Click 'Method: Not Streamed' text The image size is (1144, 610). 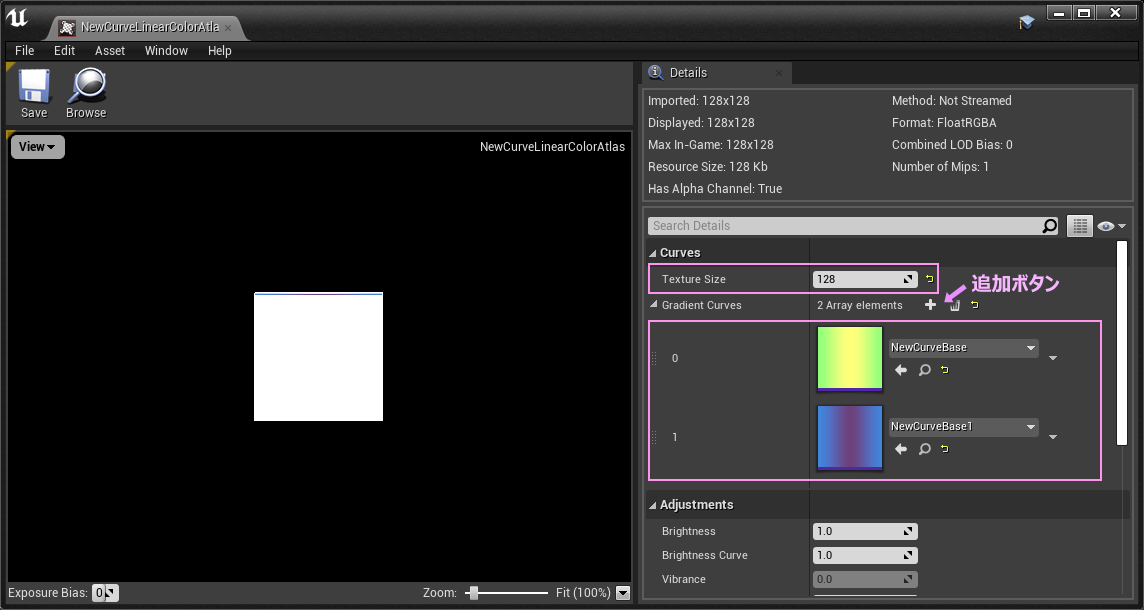951,101
